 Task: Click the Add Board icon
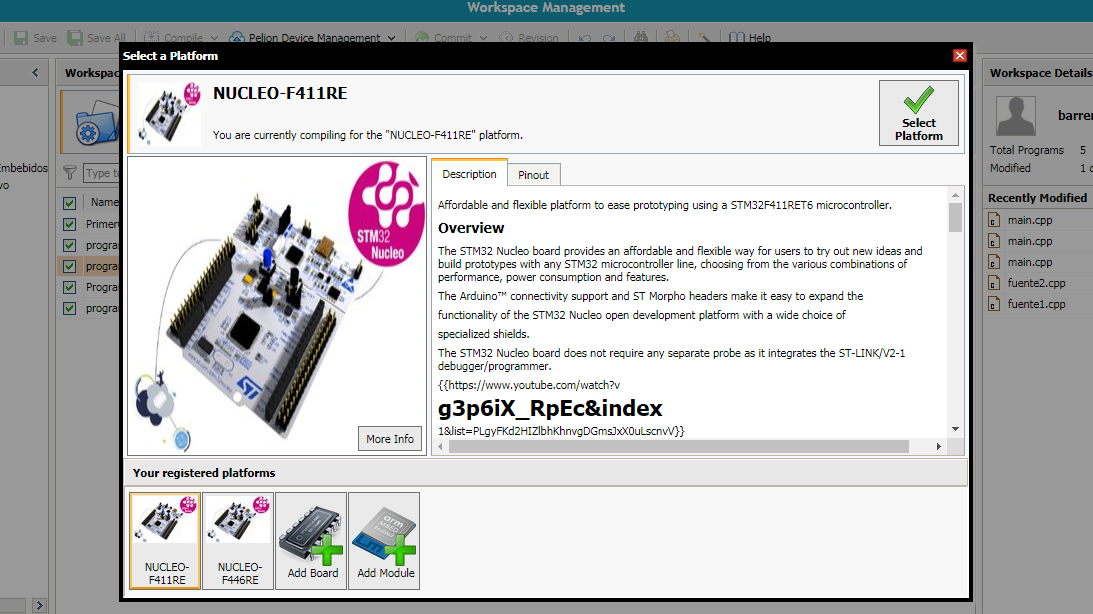click(312, 541)
